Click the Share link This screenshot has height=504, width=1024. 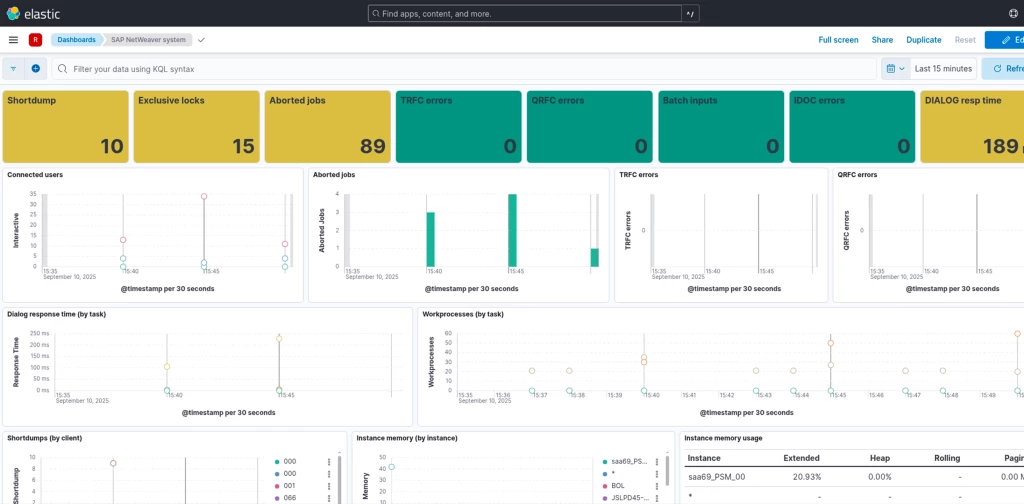click(x=882, y=40)
